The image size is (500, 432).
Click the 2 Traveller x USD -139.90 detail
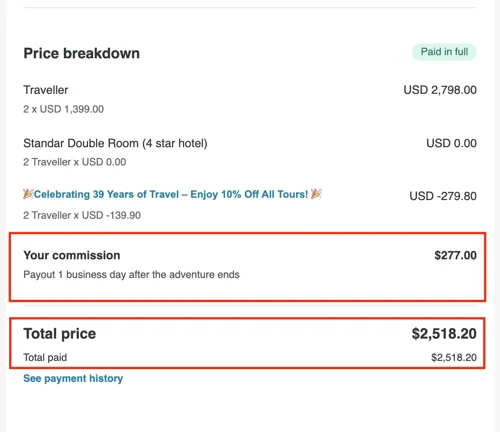tap(82, 215)
